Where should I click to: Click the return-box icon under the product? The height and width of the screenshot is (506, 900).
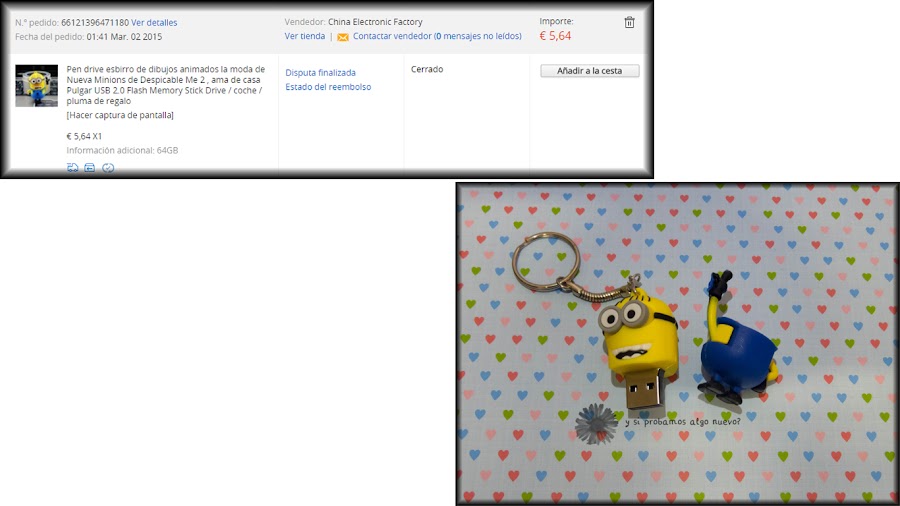point(90,168)
